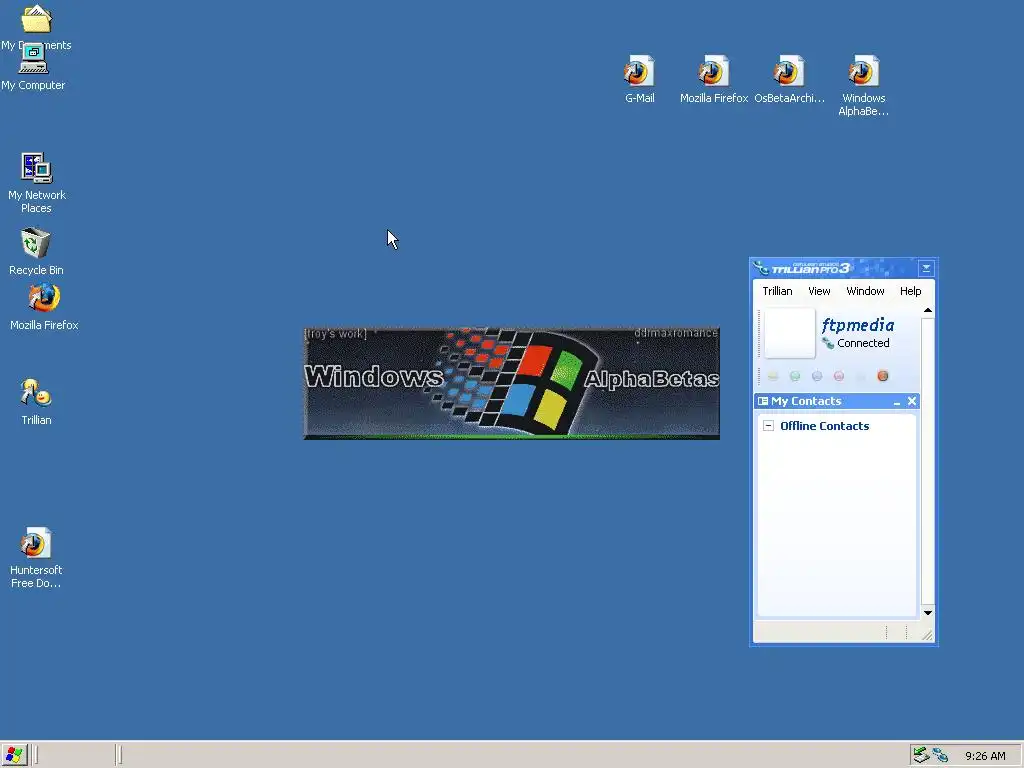
Task: Open the Help menu in Trillian
Action: [910, 291]
